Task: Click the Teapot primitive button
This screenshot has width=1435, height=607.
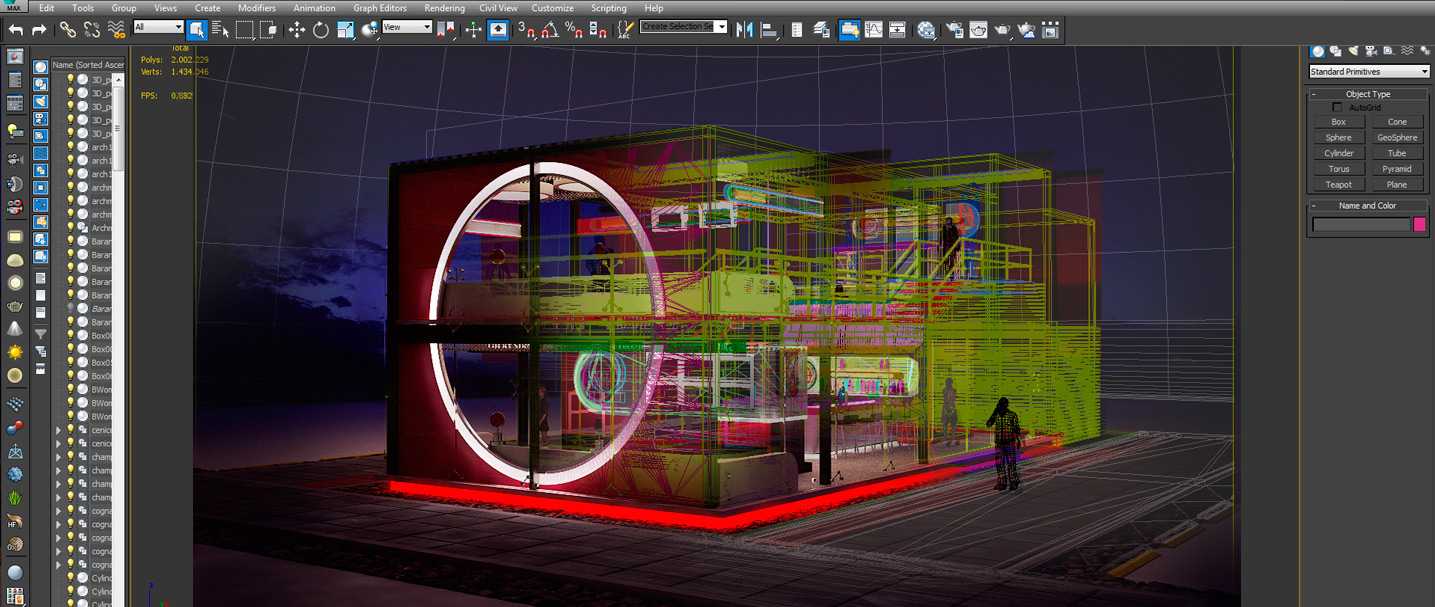Action: coord(1338,185)
